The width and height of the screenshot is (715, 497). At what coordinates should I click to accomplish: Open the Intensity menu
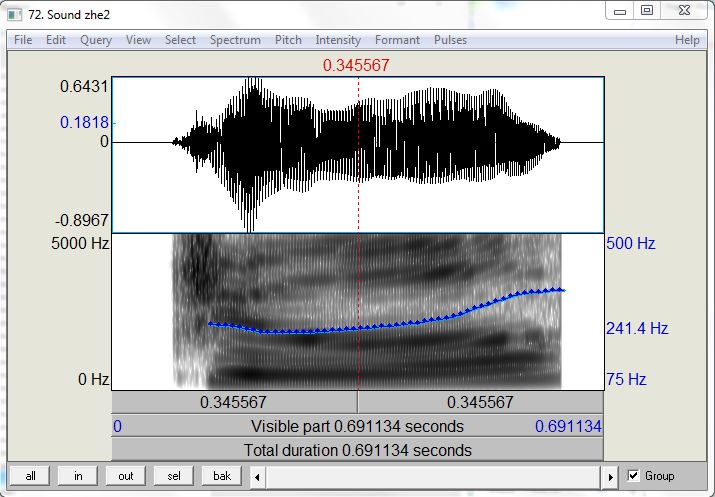coord(338,40)
